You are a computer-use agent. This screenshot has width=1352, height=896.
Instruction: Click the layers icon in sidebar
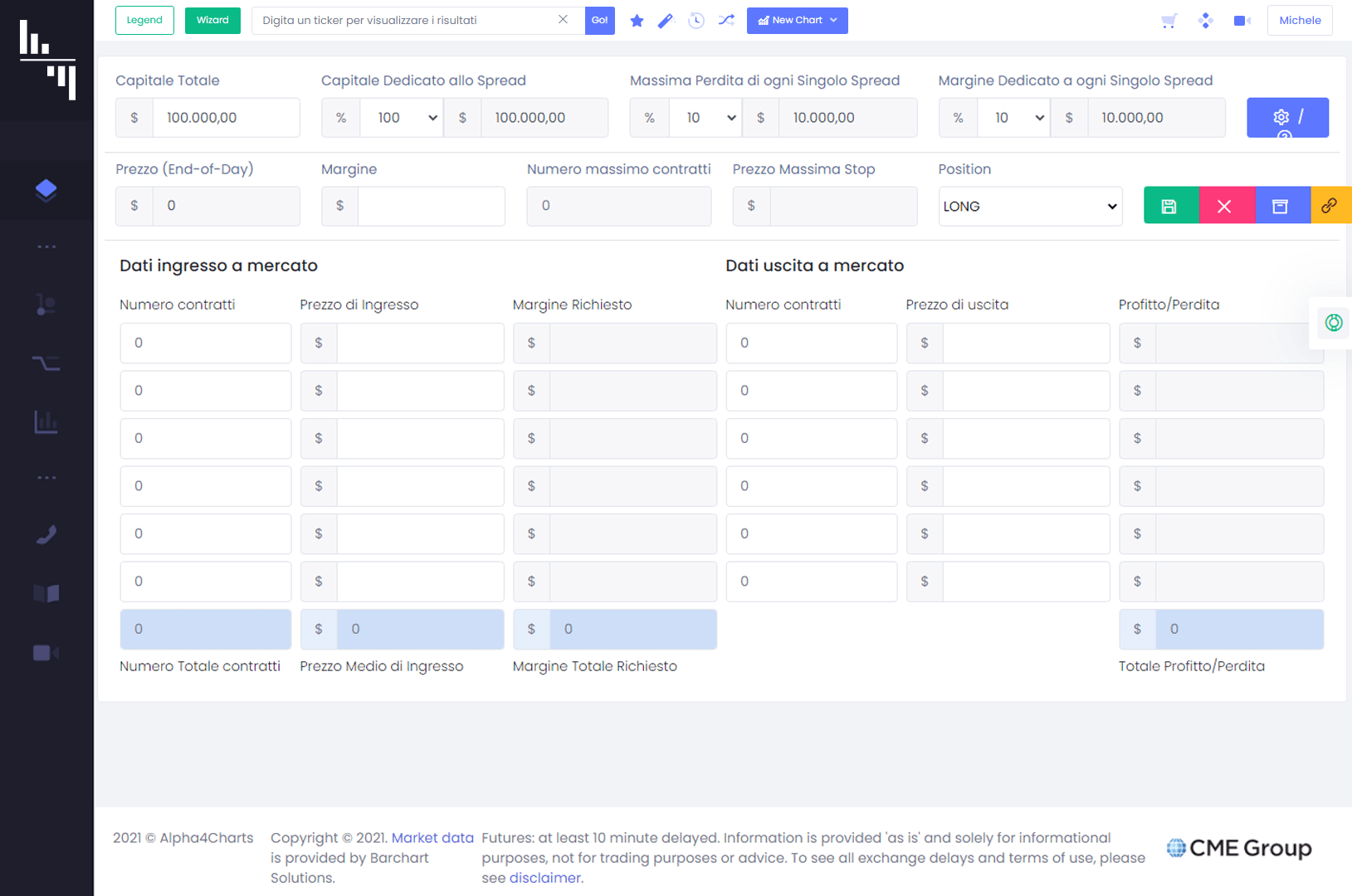[x=46, y=190]
